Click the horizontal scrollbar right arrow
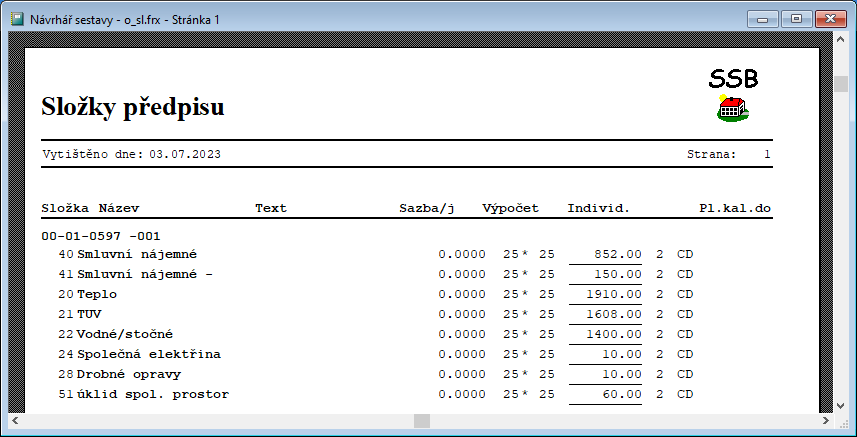 click(825, 421)
